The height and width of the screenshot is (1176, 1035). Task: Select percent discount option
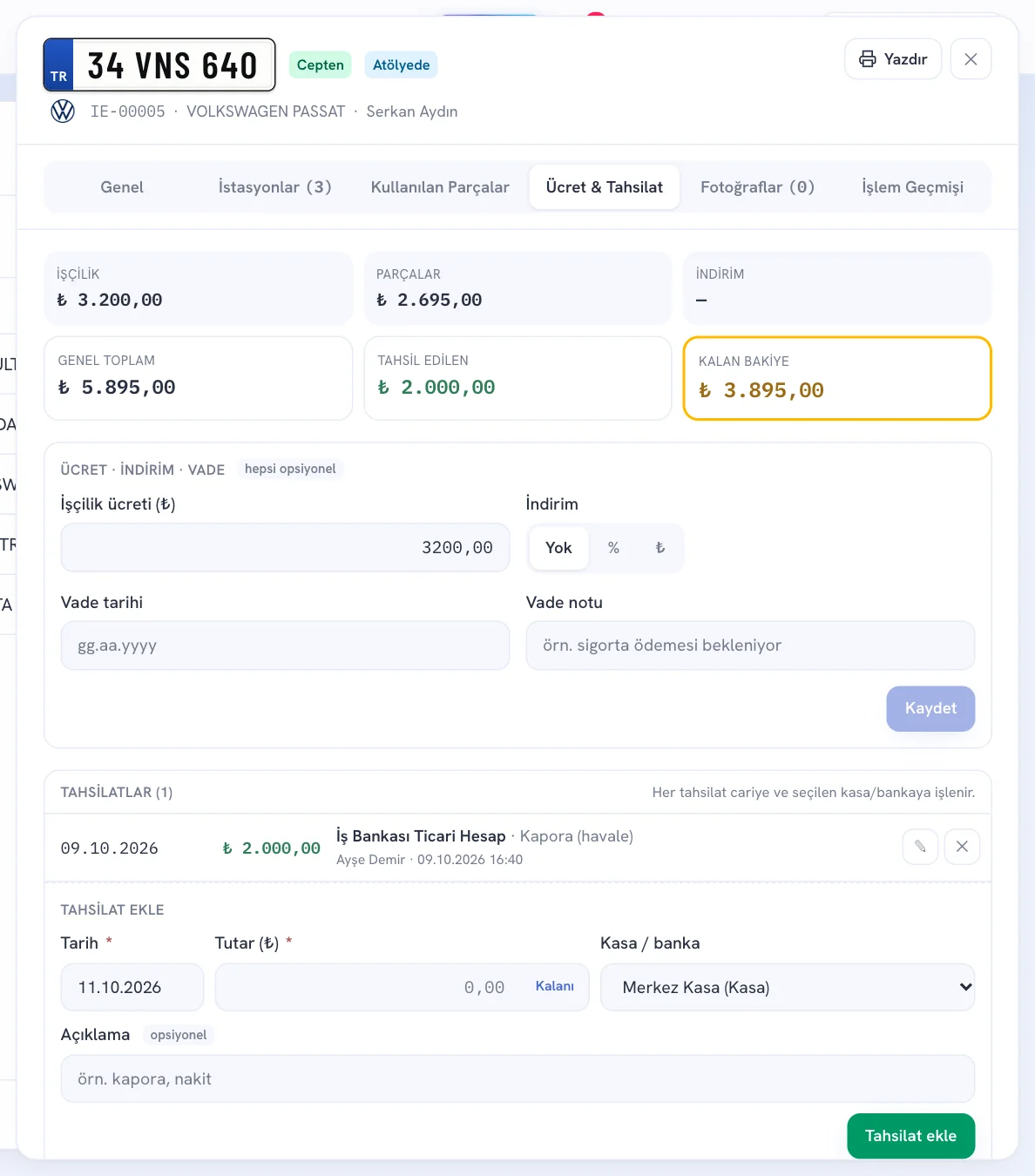(x=613, y=548)
